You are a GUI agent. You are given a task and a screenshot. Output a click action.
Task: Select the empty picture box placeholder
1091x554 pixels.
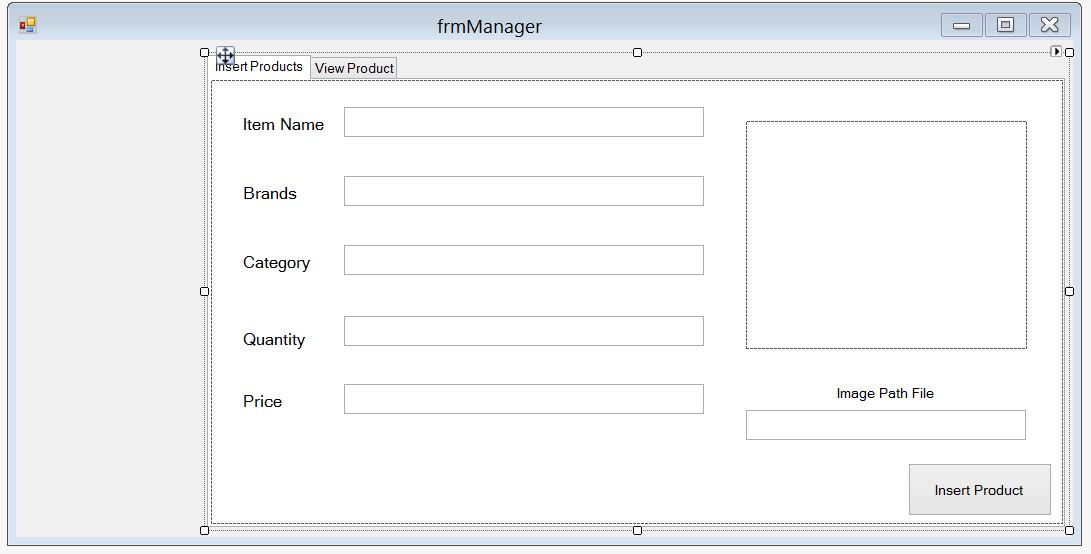(x=885, y=235)
